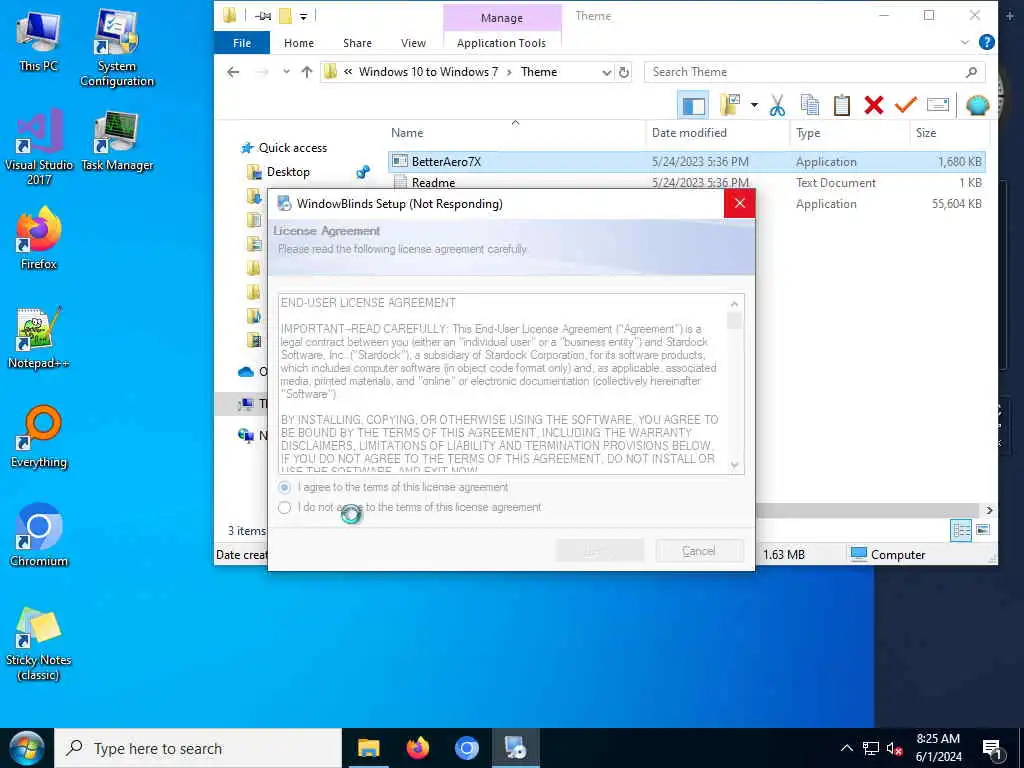Viewport: 1024px width, 768px height.
Task: Select Desktop in navigation pane
Action: coord(288,172)
